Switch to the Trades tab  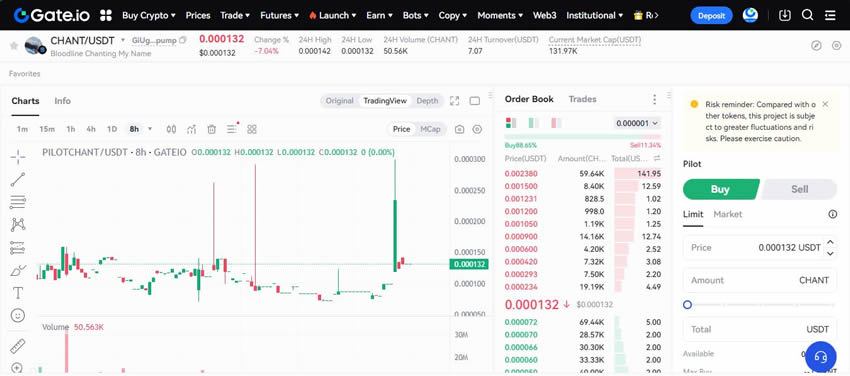pos(582,99)
